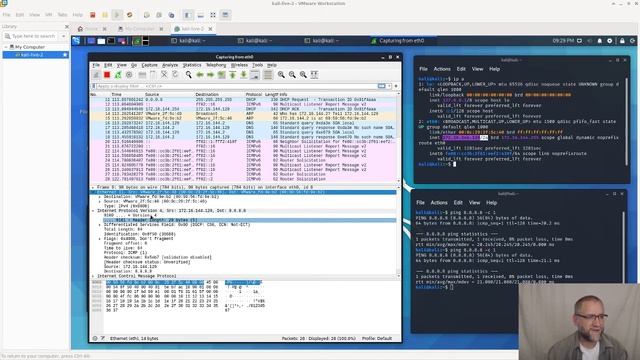Expand the Flags Don't fragment row

(100, 238)
